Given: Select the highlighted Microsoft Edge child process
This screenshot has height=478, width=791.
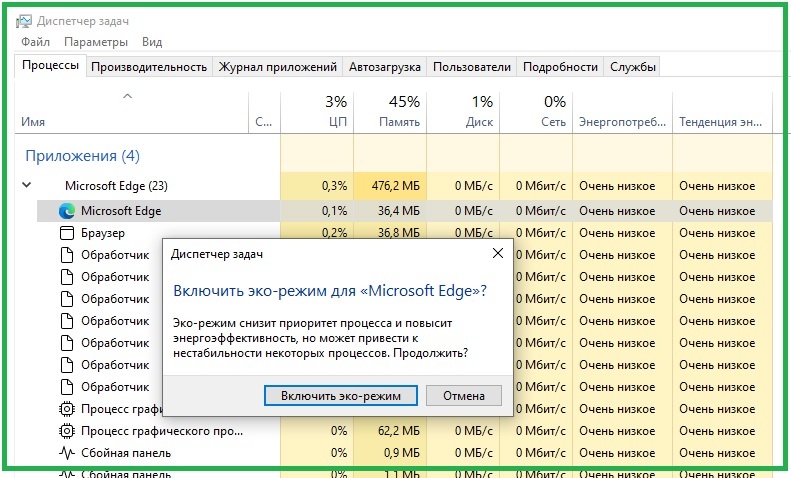Looking at the screenshot, I should click(x=405, y=211).
